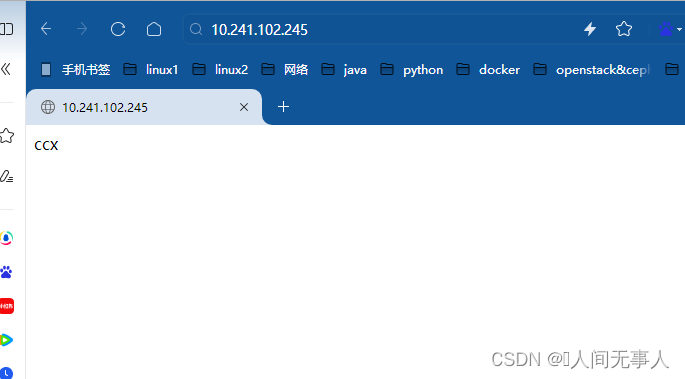Screen dimensions: 685x379
Task: Click the lightning speed-mode icon
Action: point(590,29)
